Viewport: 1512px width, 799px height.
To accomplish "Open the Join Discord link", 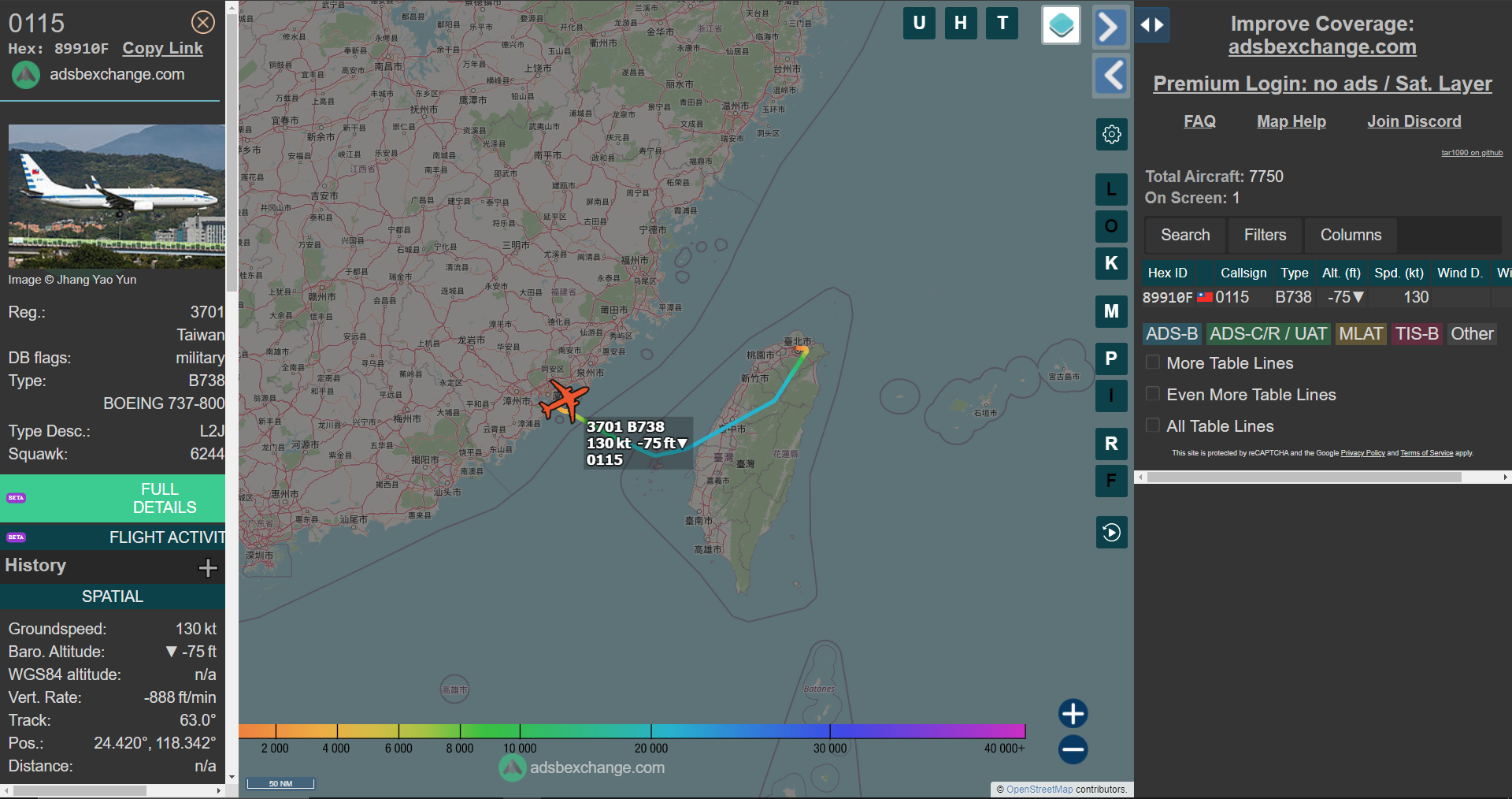I will pyautogui.click(x=1414, y=121).
